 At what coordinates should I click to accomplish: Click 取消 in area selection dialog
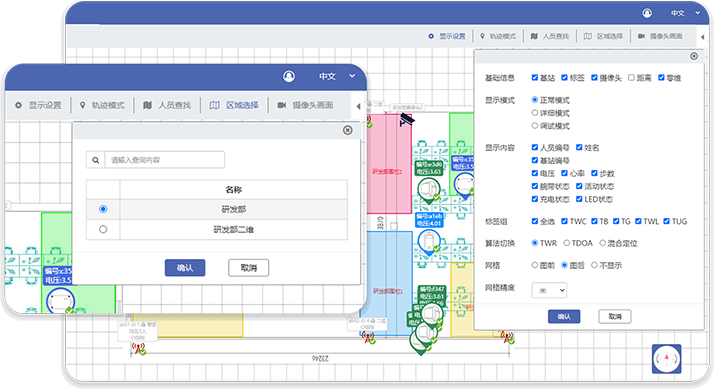click(249, 268)
